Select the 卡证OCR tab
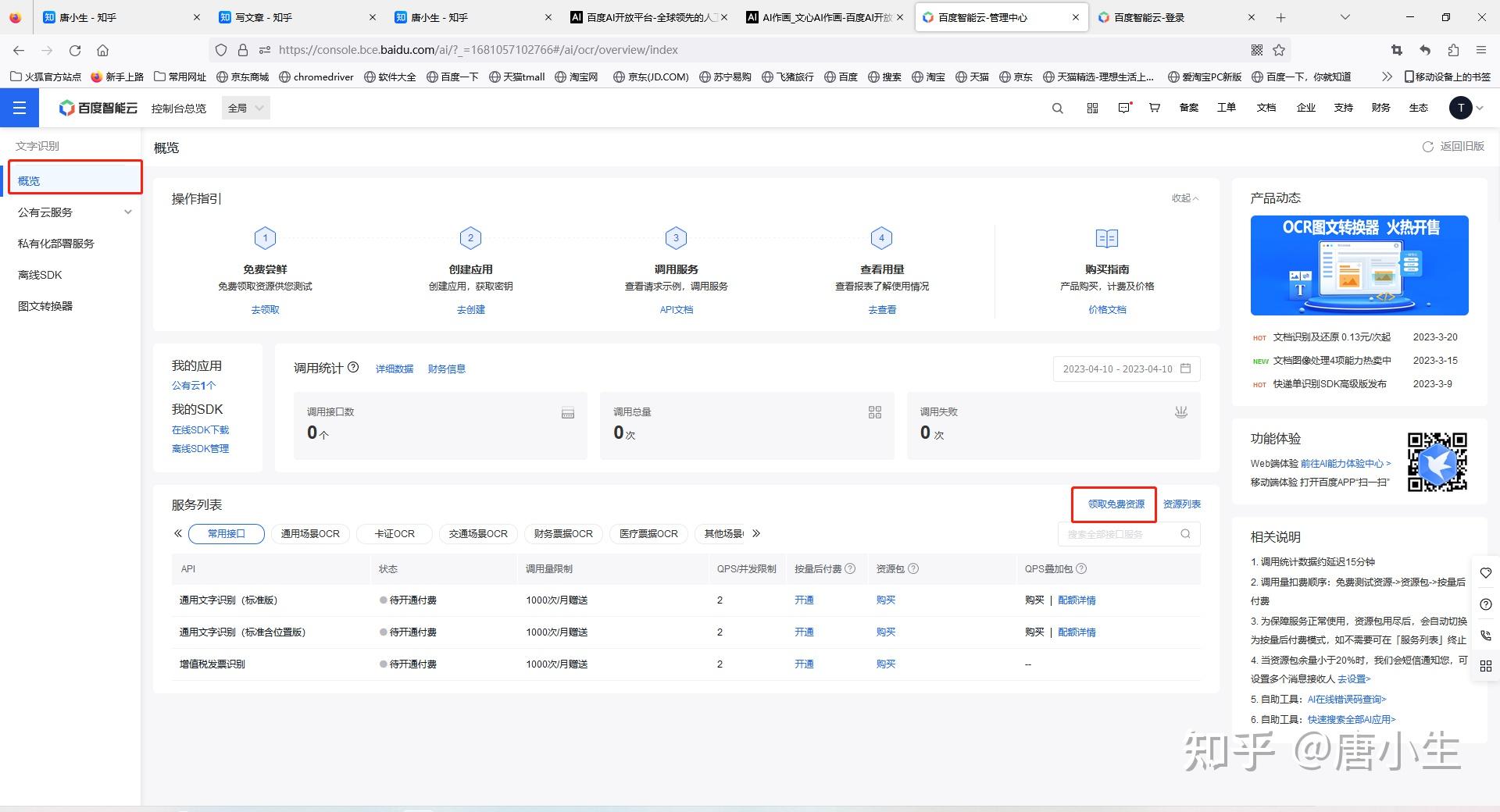 coord(395,534)
